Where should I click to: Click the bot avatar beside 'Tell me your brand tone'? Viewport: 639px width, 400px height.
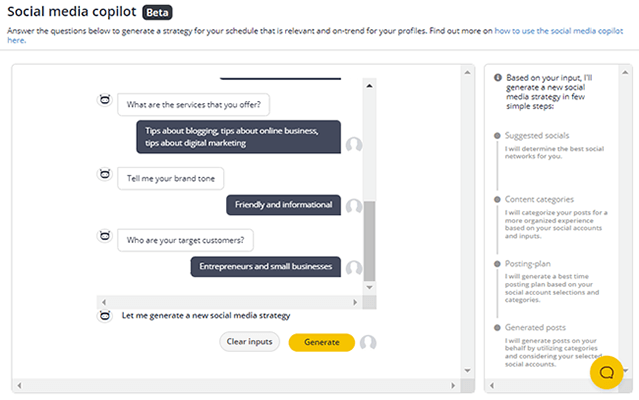click(x=105, y=174)
